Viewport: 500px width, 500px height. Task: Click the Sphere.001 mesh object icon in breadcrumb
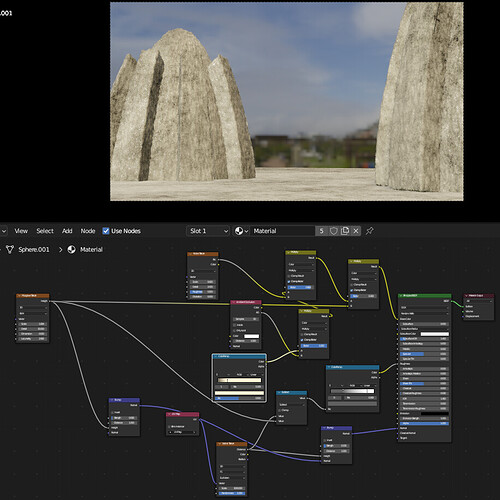pos(10,250)
